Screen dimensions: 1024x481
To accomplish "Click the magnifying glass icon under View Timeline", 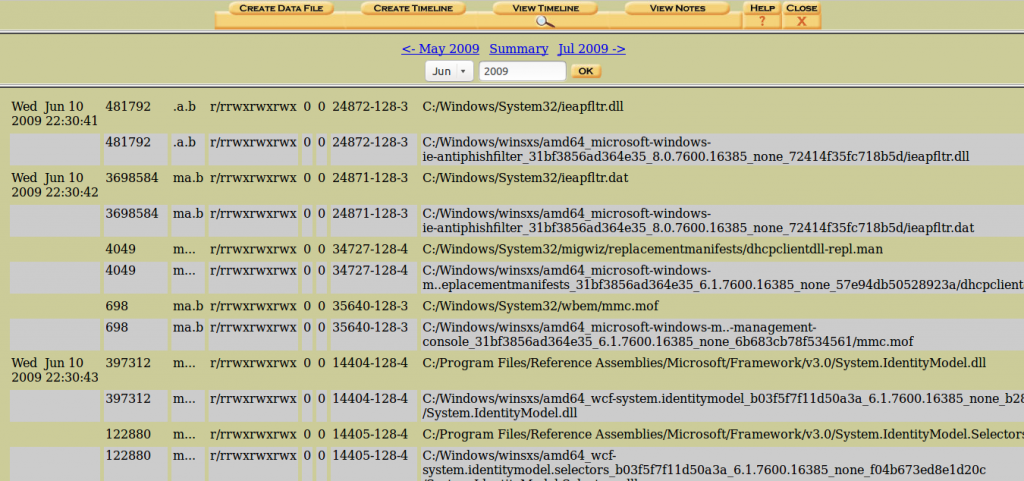I will [544, 22].
